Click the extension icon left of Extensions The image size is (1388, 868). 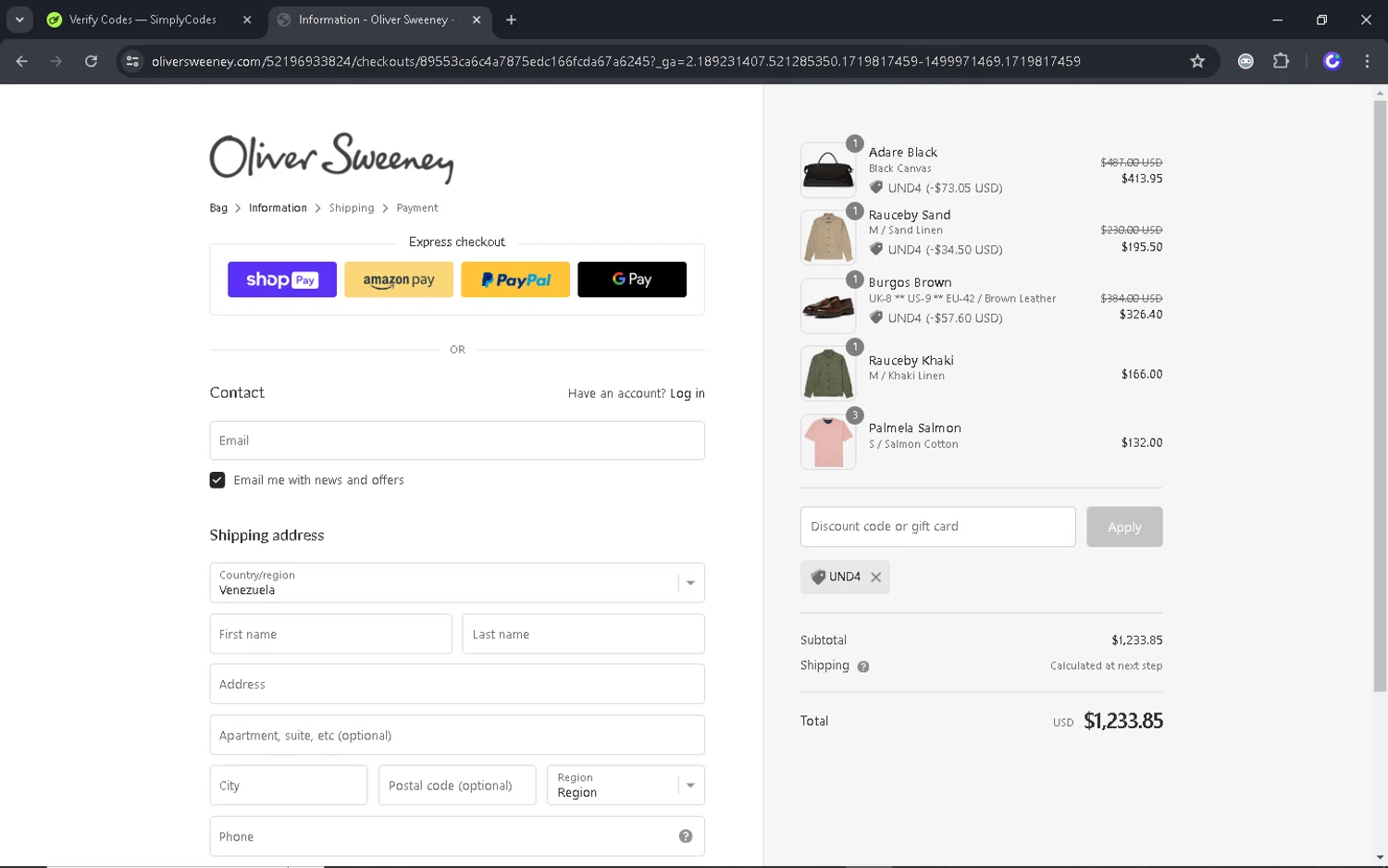(x=1245, y=61)
